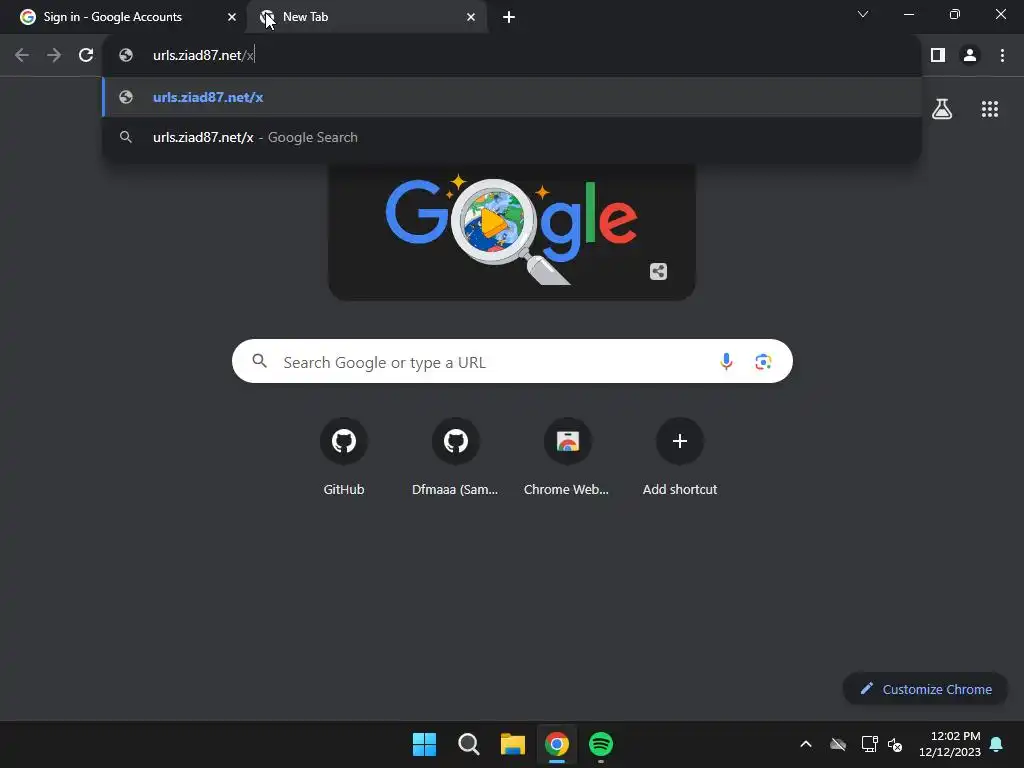Launch File Explorer from the taskbar
Screen dimensions: 1024x768
513,744
